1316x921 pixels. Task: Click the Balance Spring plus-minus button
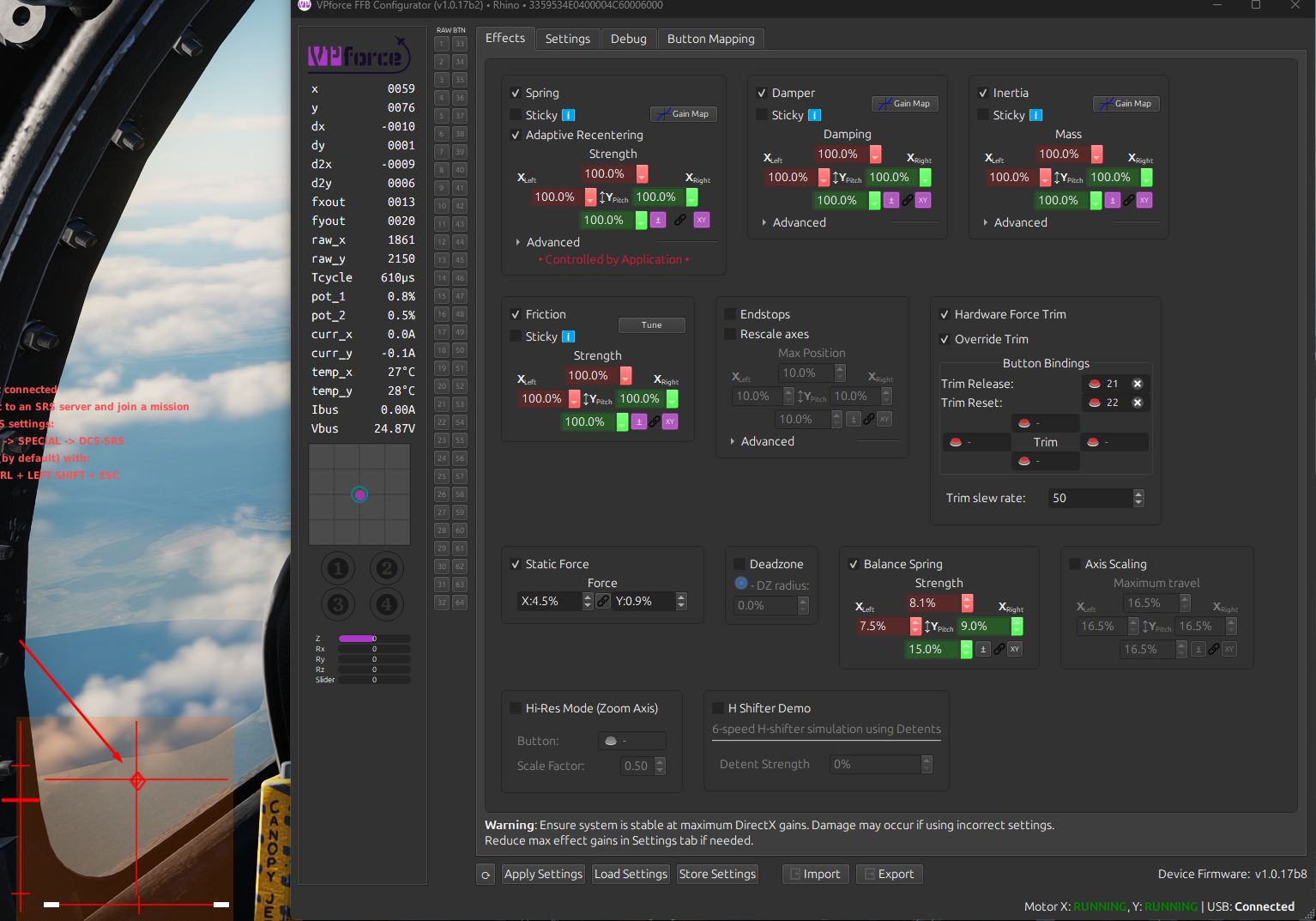tap(983, 649)
